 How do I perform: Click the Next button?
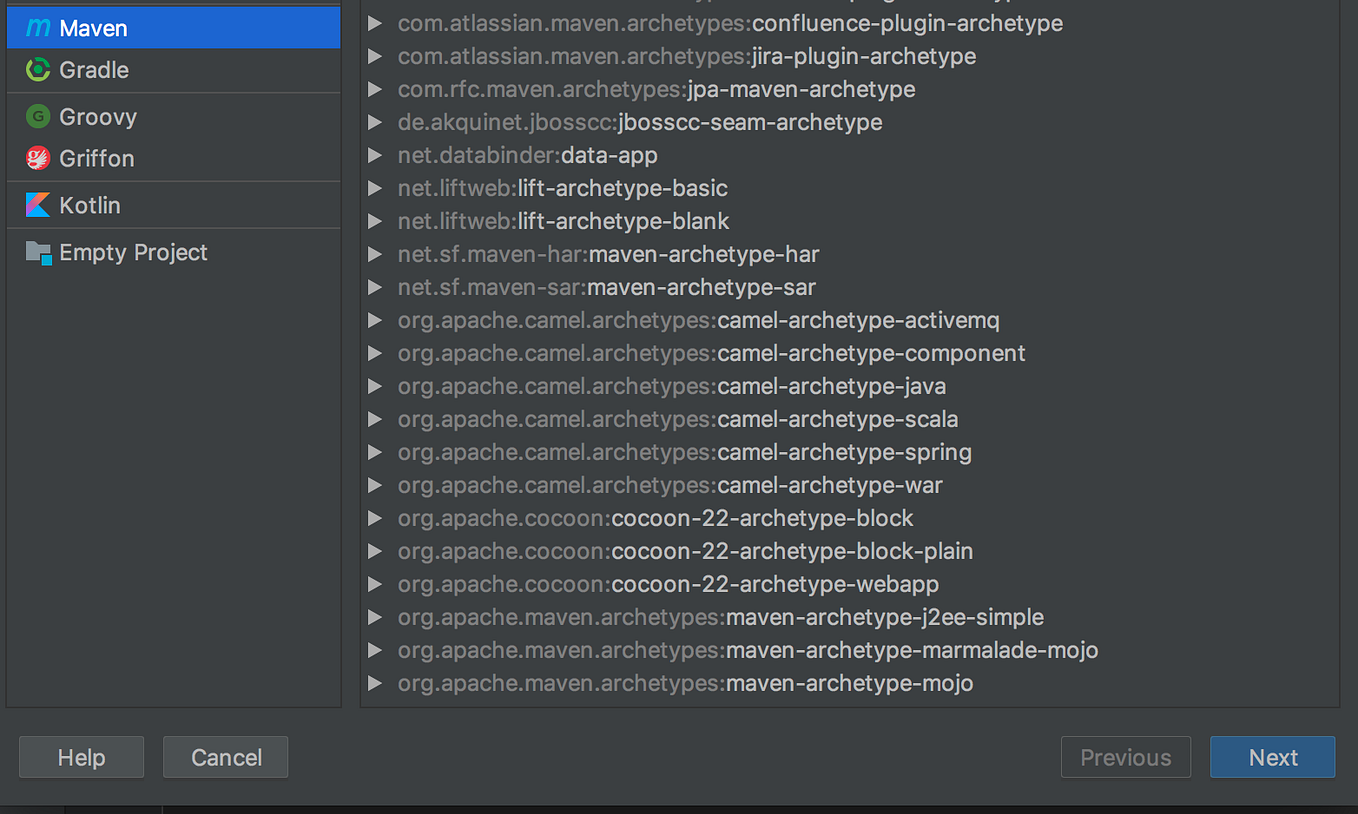[x=1272, y=757]
